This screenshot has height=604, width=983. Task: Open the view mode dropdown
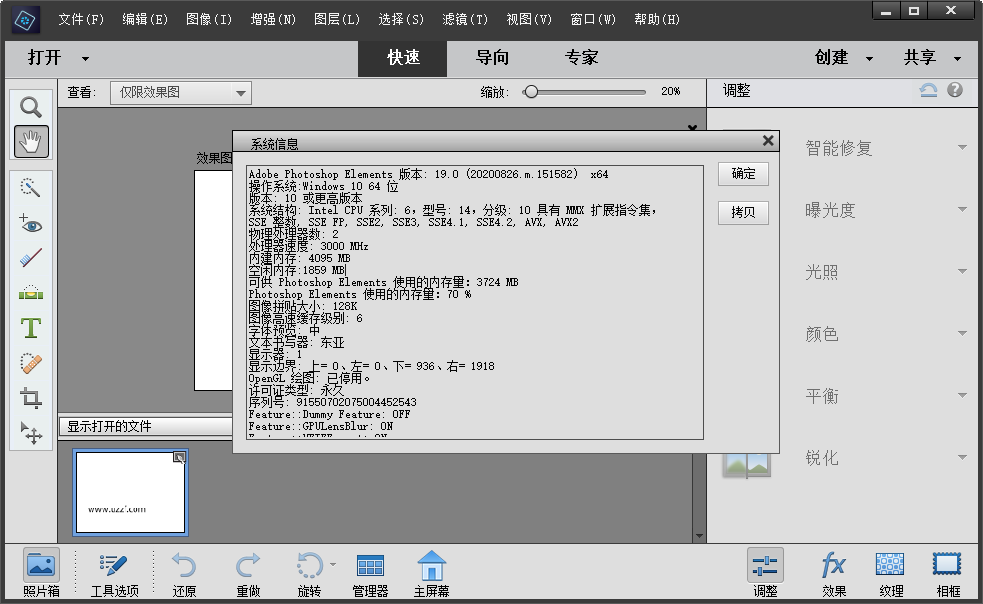click(180, 93)
